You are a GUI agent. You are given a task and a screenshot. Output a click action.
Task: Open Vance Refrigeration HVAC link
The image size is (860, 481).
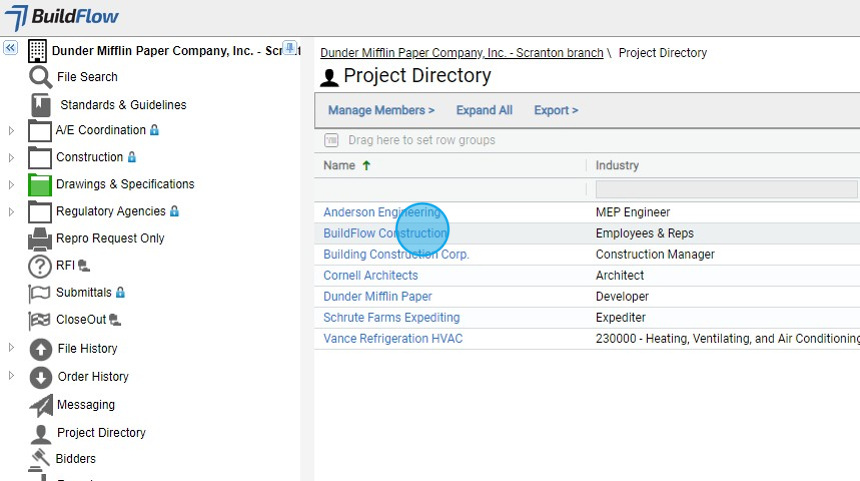tap(393, 339)
